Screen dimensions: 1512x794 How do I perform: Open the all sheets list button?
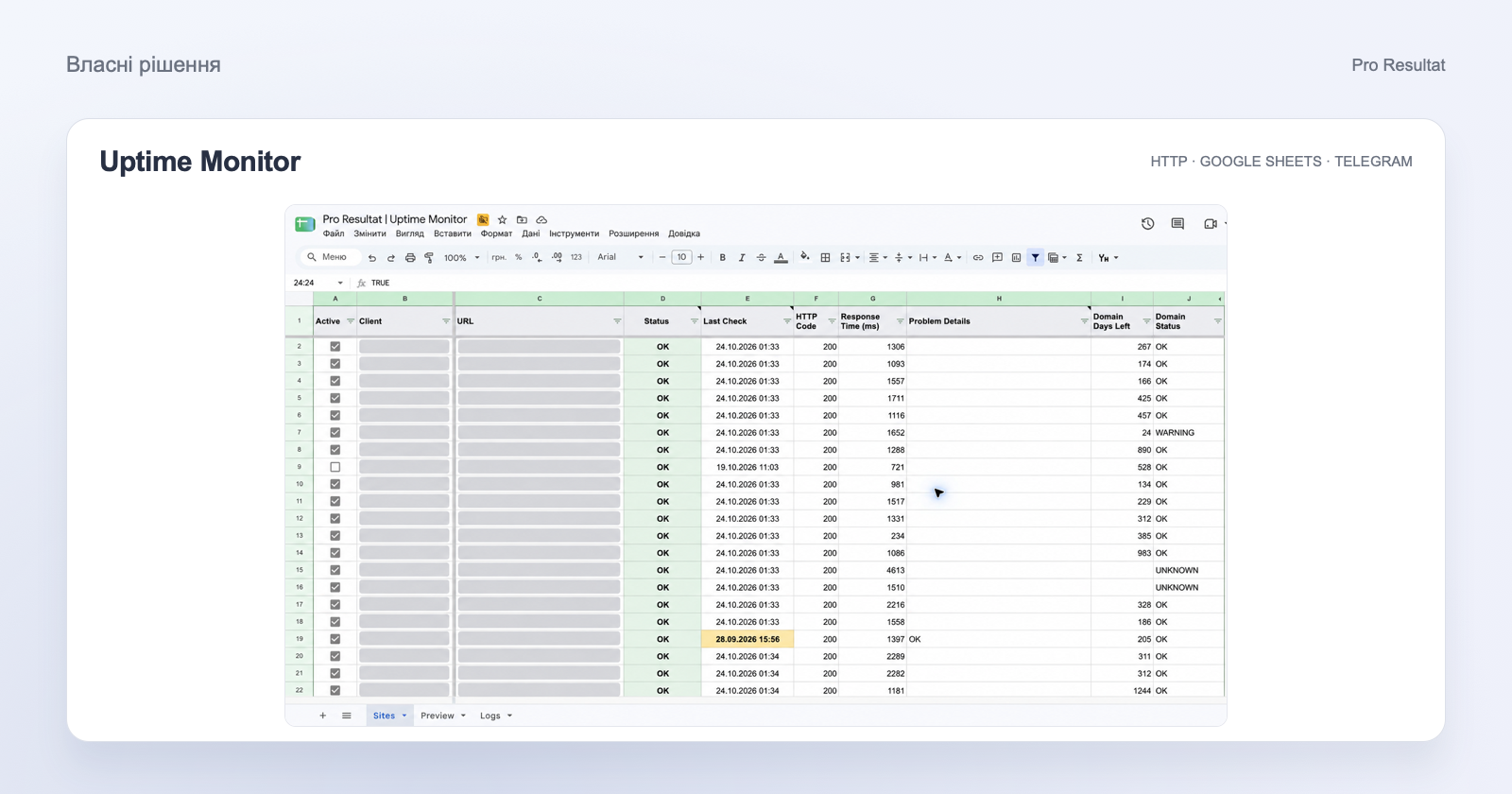pyautogui.click(x=347, y=716)
